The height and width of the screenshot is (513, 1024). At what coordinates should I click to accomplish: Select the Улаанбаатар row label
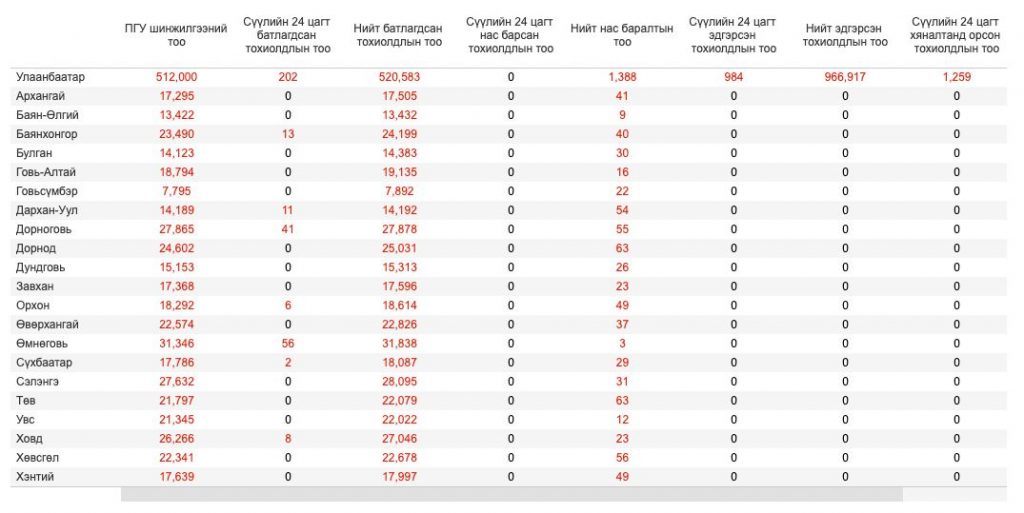point(50,77)
